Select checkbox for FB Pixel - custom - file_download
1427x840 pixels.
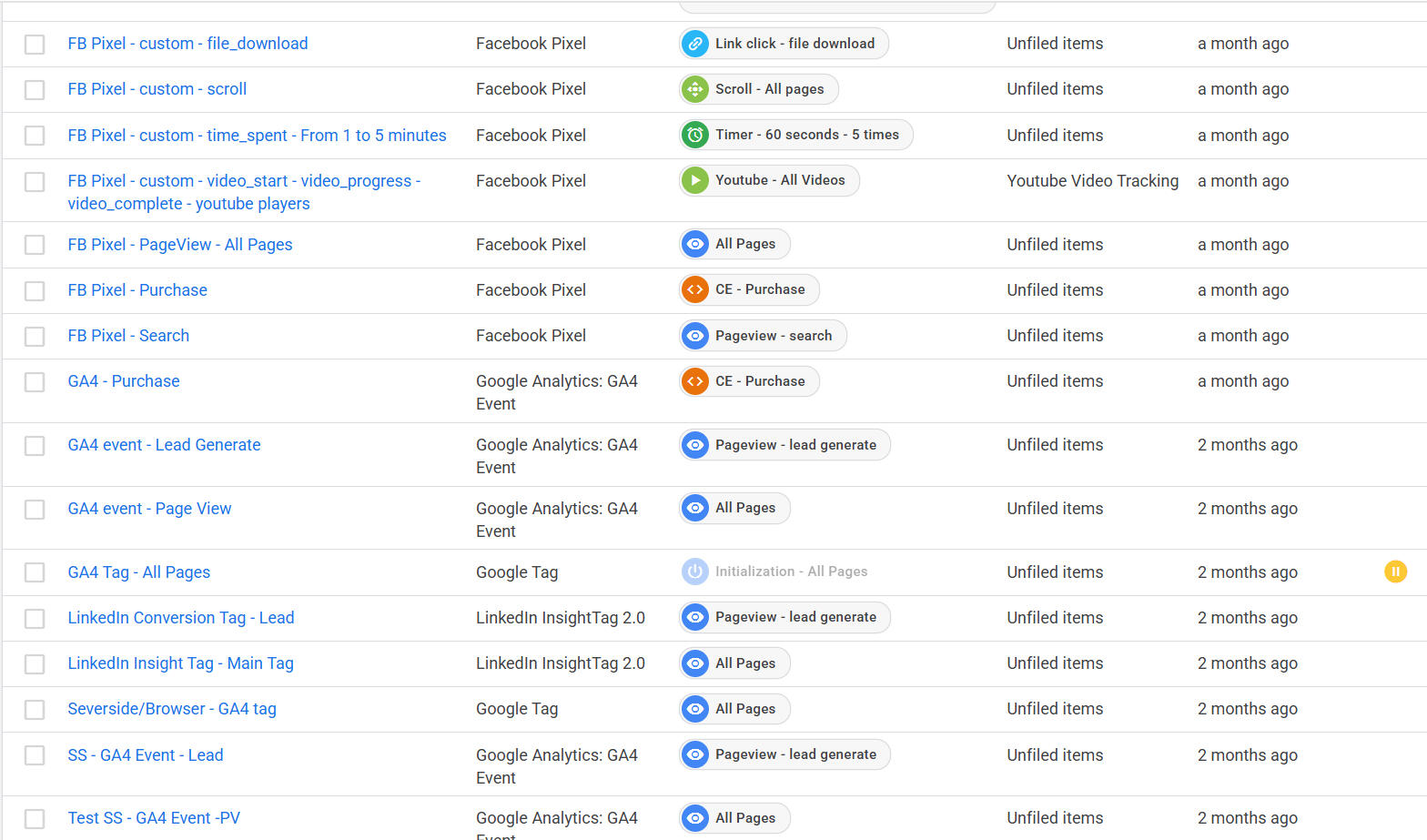click(x=35, y=45)
